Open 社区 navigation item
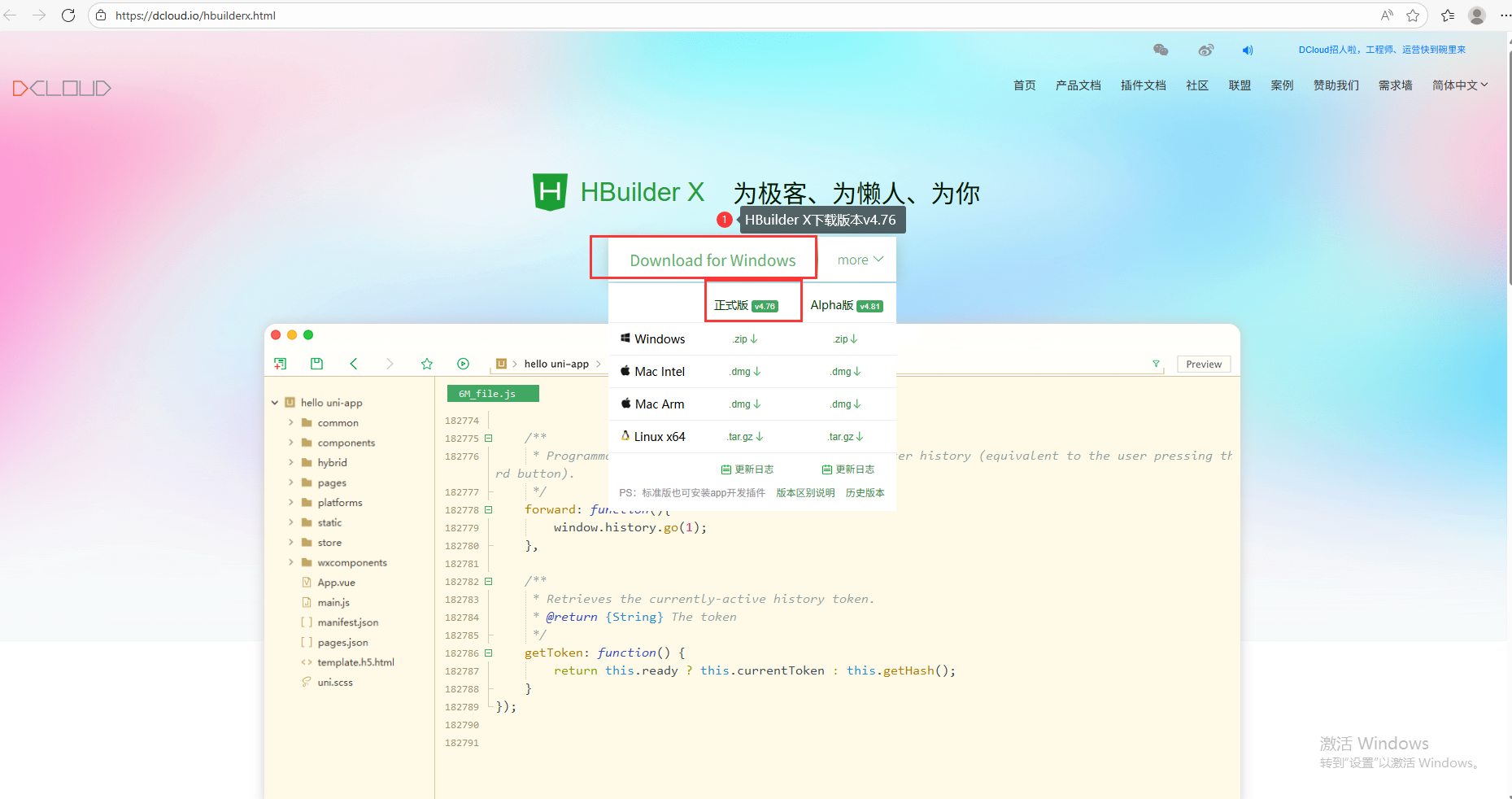Image resolution: width=1512 pixels, height=799 pixels. [1197, 85]
